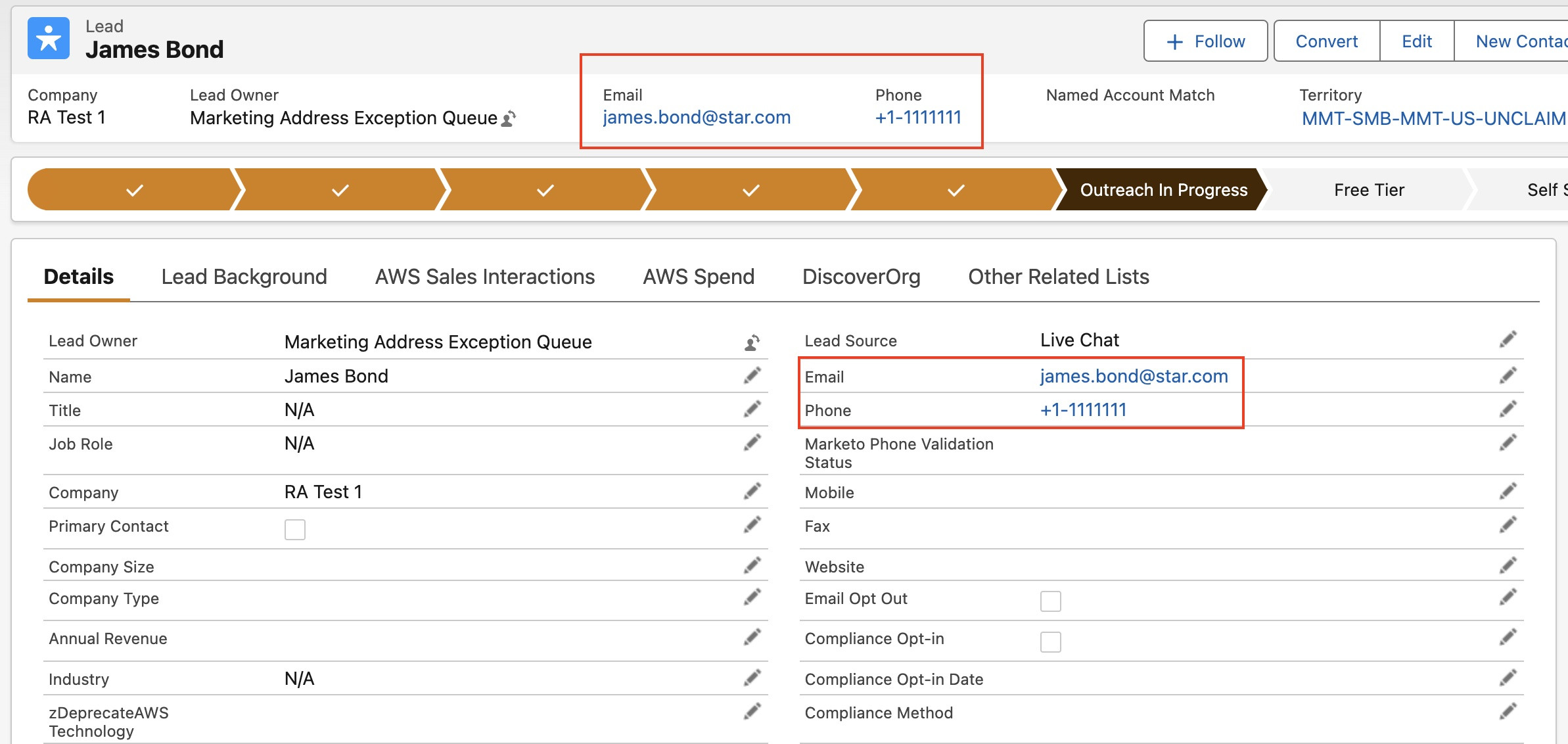Edit zDeprecateAWS Technology pencil icon
The height and width of the screenshot is (744, 1568).
tap(752, 711)
